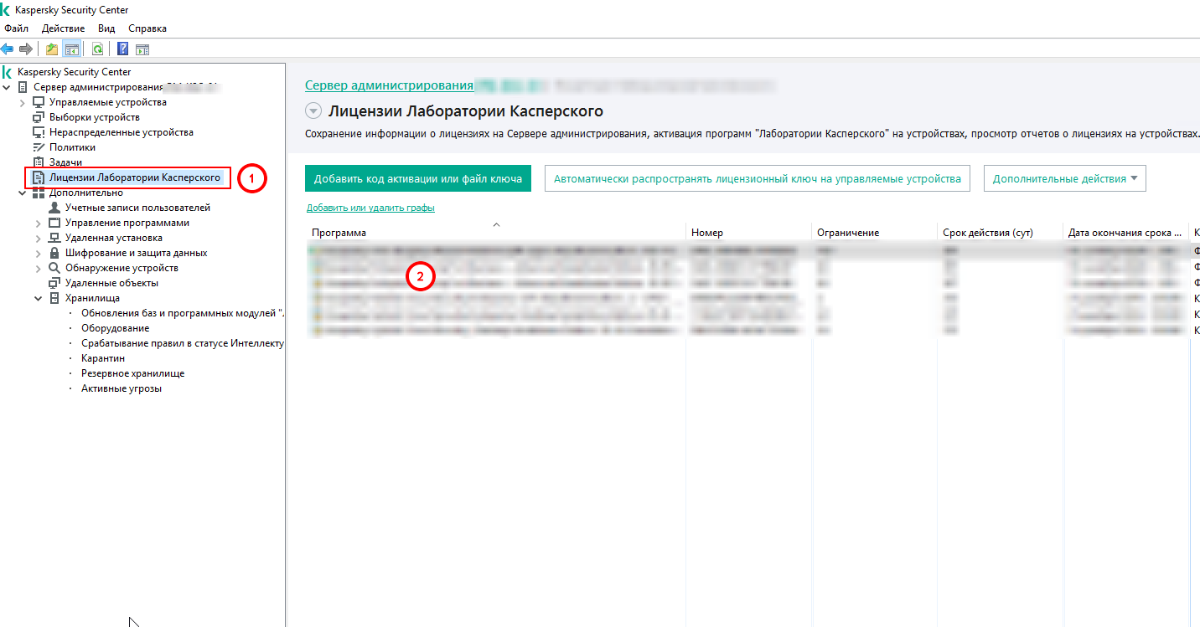Open the Файл menu
1200x627 pixels.
16,28
